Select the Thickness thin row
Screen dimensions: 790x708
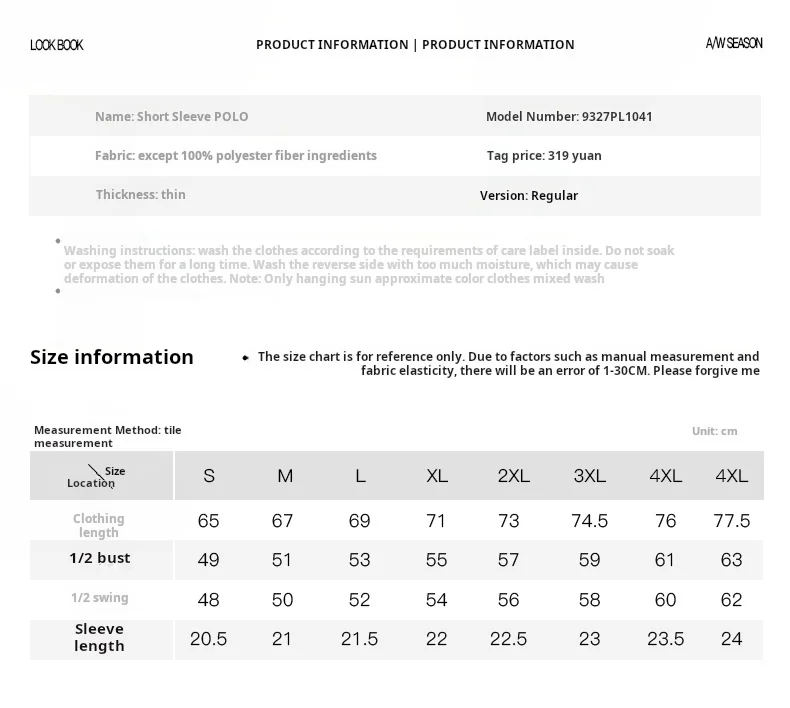coord(141,195)
